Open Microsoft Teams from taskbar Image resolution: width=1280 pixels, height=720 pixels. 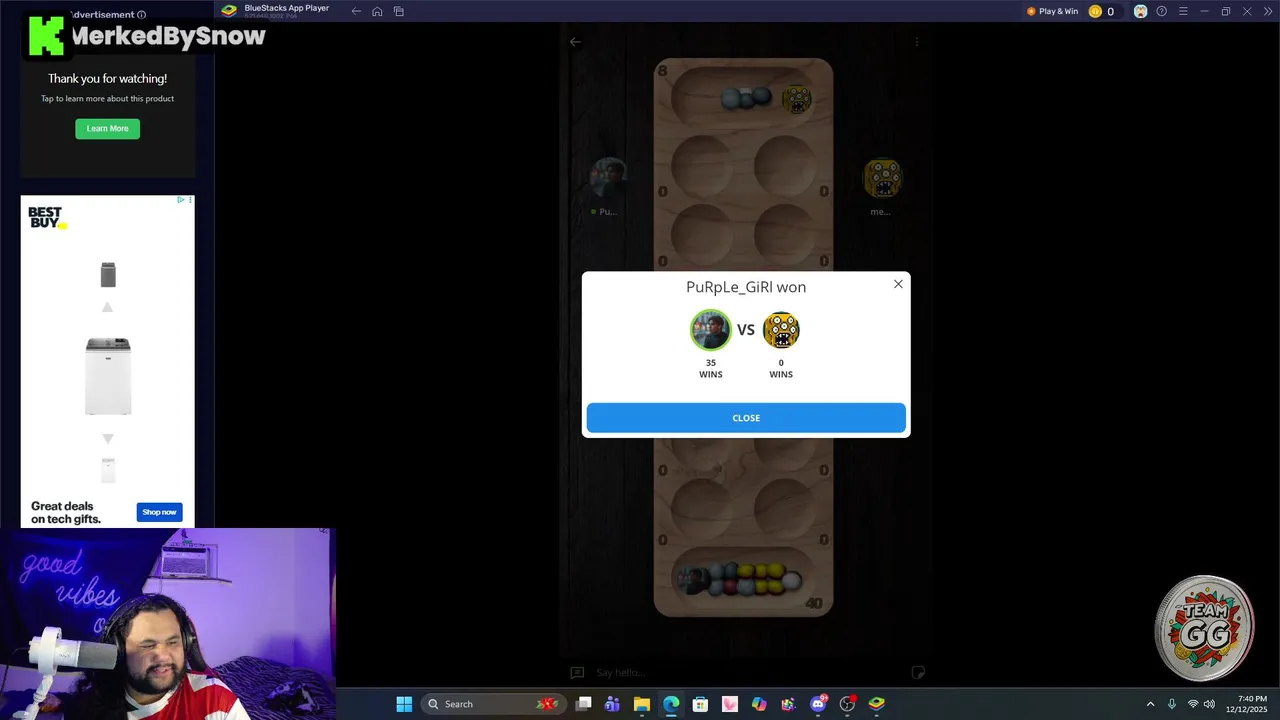612,704
